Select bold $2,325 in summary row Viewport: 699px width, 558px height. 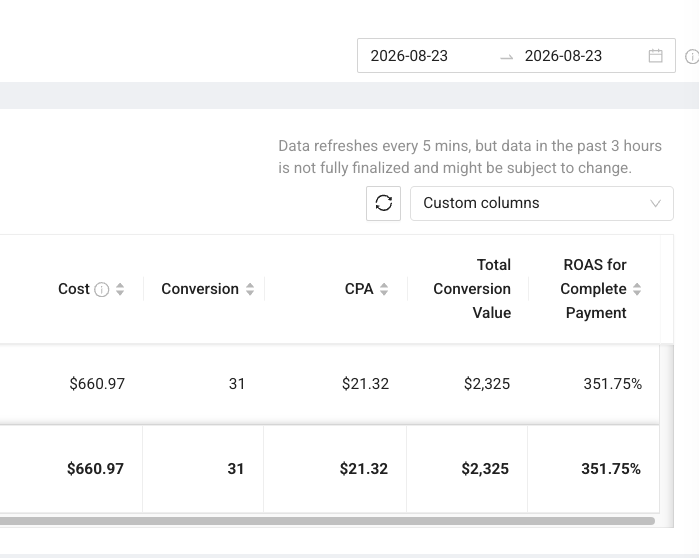(x=485, y=469)
